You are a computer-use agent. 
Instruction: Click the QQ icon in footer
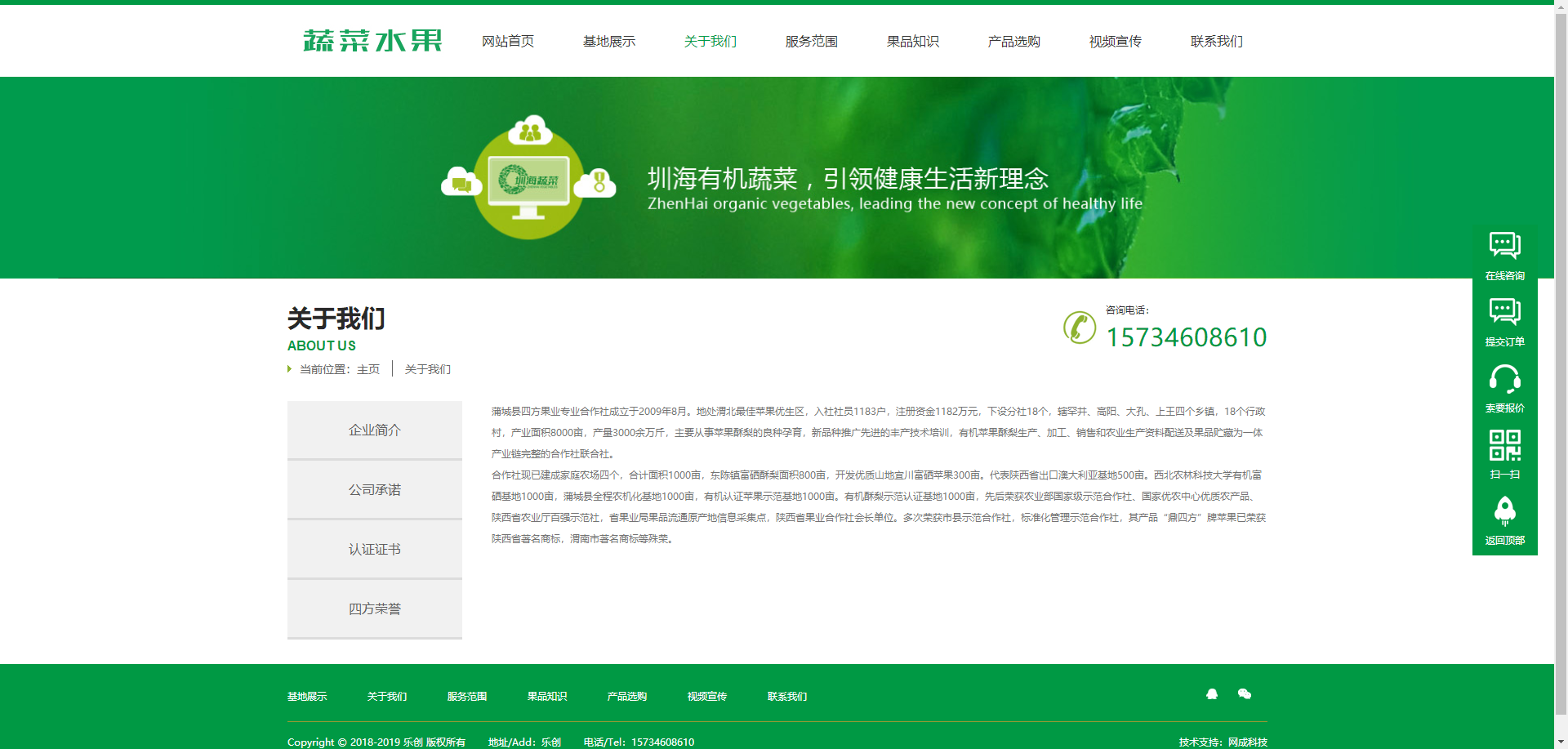coord(1212,694)
